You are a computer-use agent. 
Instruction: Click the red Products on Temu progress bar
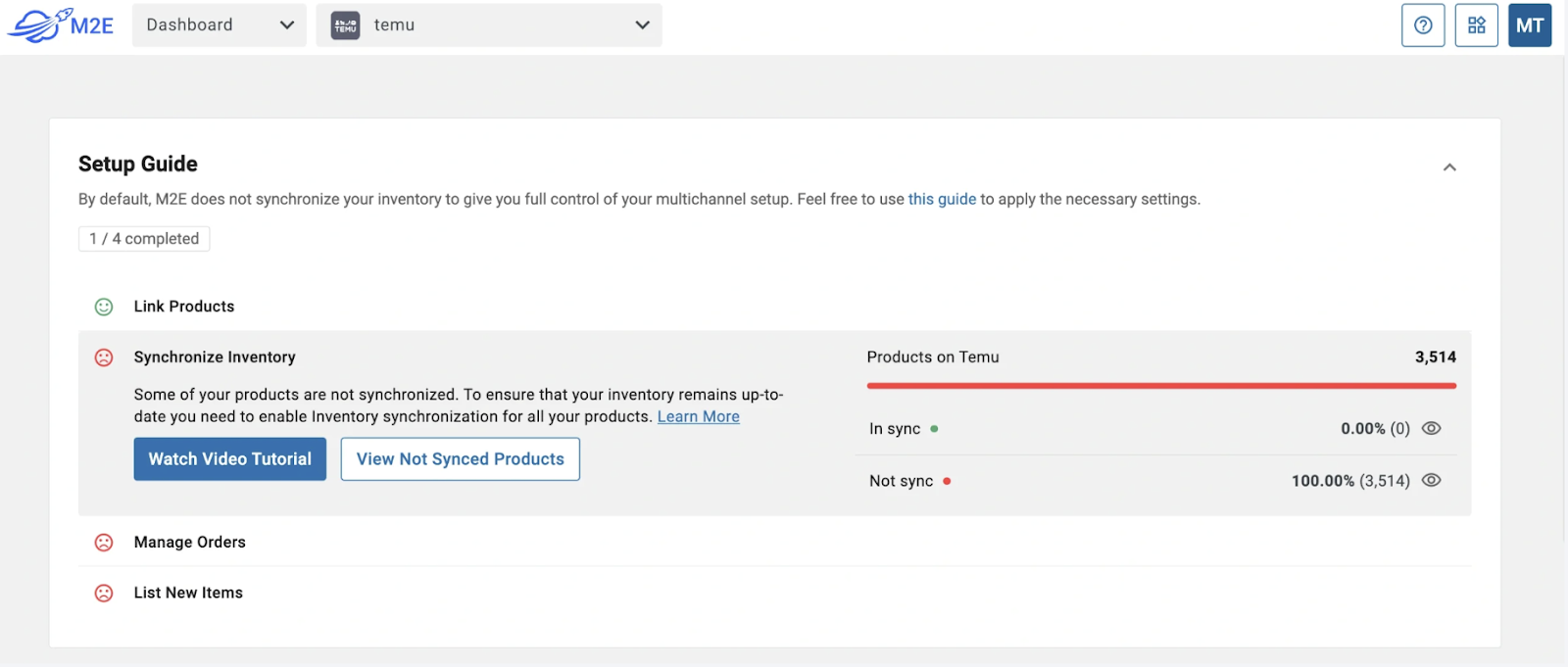tap(1160, 386)
